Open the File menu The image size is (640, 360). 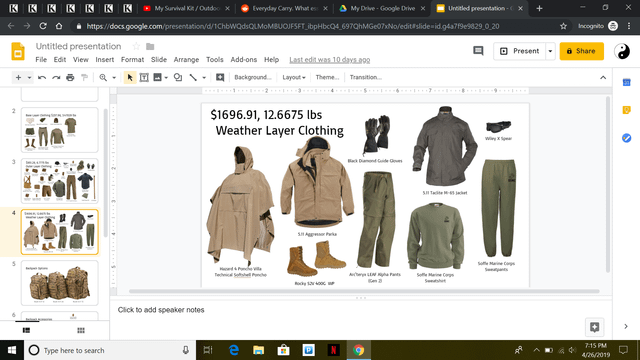click(41, 60)
